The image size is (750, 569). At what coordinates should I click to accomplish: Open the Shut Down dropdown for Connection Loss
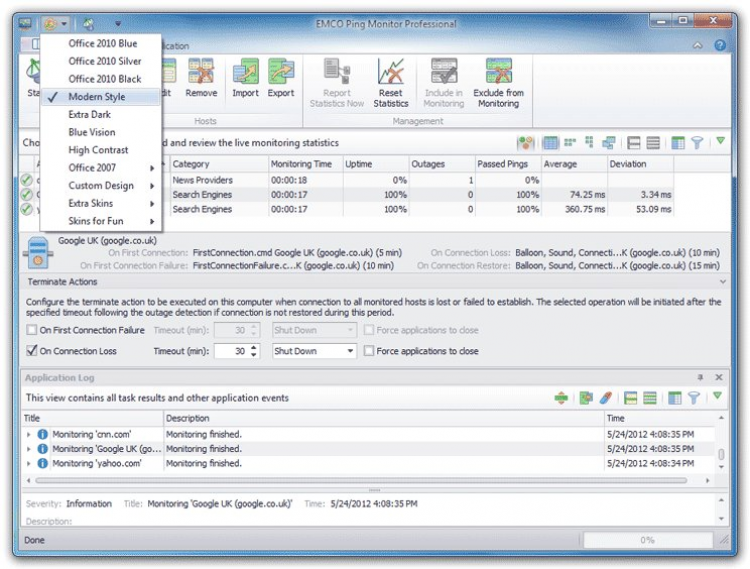pyautogui.click(x=350, y=350)
